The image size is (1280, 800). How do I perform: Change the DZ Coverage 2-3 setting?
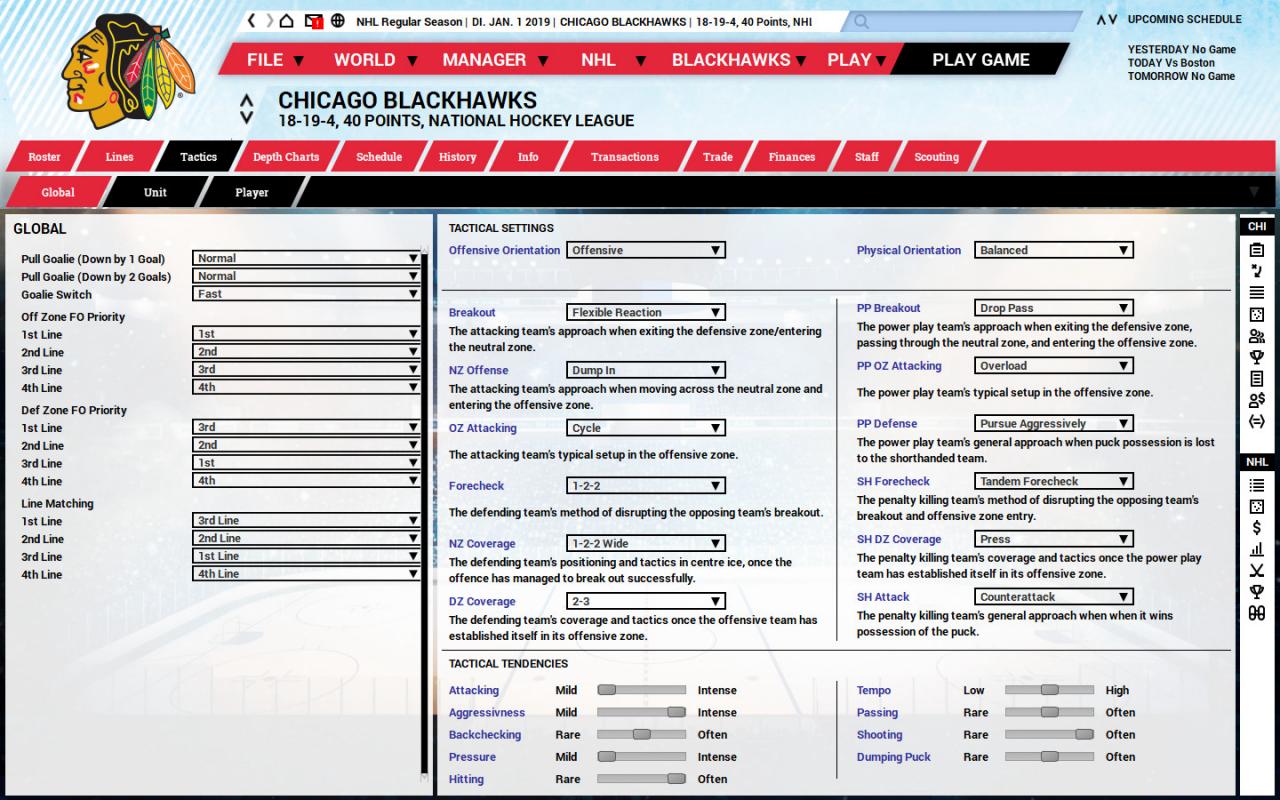click(646, 600)
